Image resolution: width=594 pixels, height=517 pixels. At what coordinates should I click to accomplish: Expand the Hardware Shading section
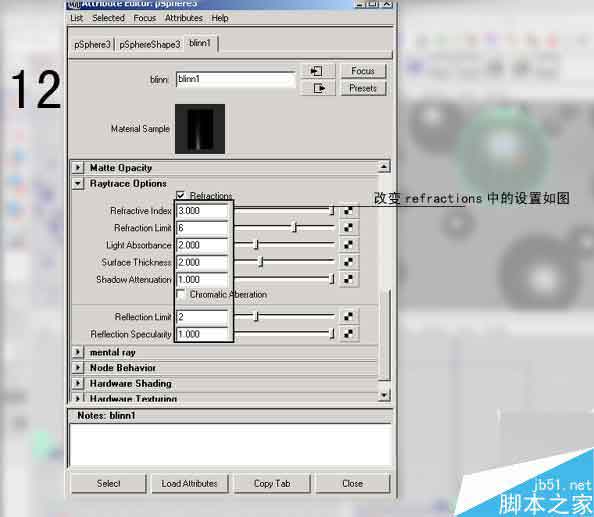point(78,383)
